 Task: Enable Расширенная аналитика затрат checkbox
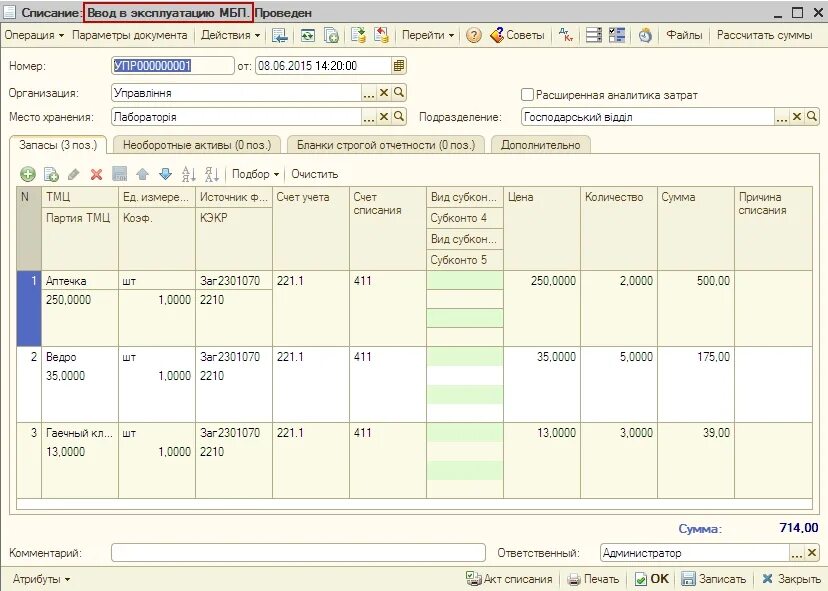pos(527,95)
